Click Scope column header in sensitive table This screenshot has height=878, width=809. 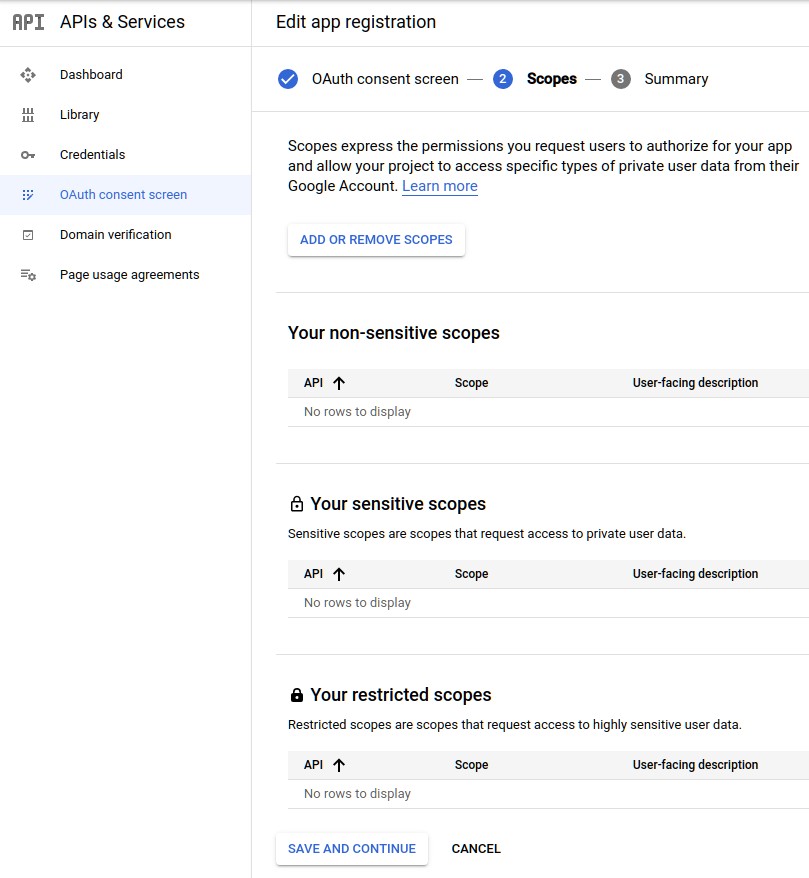[x=471, y=574]
